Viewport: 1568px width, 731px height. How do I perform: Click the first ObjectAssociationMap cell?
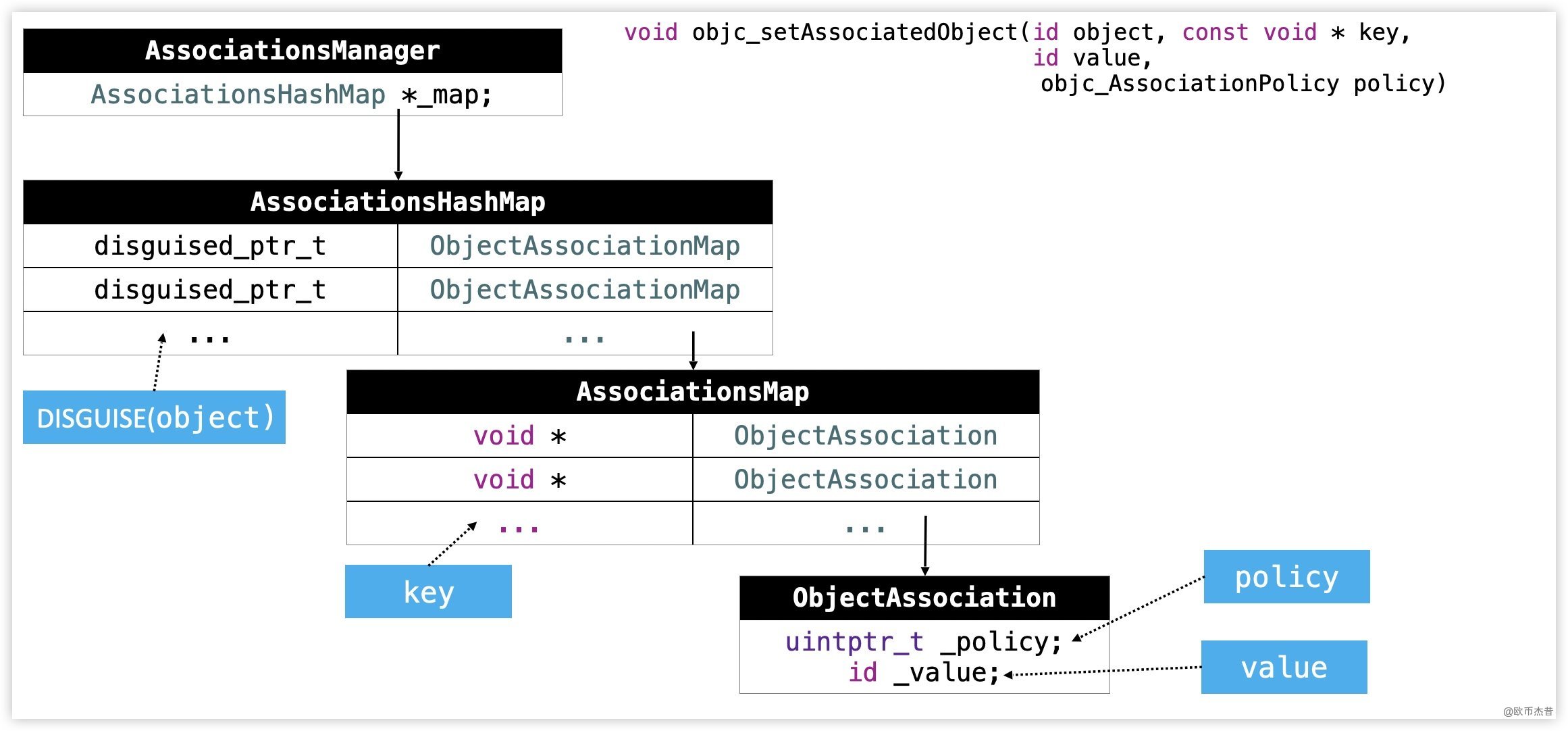tap(585, 246)
